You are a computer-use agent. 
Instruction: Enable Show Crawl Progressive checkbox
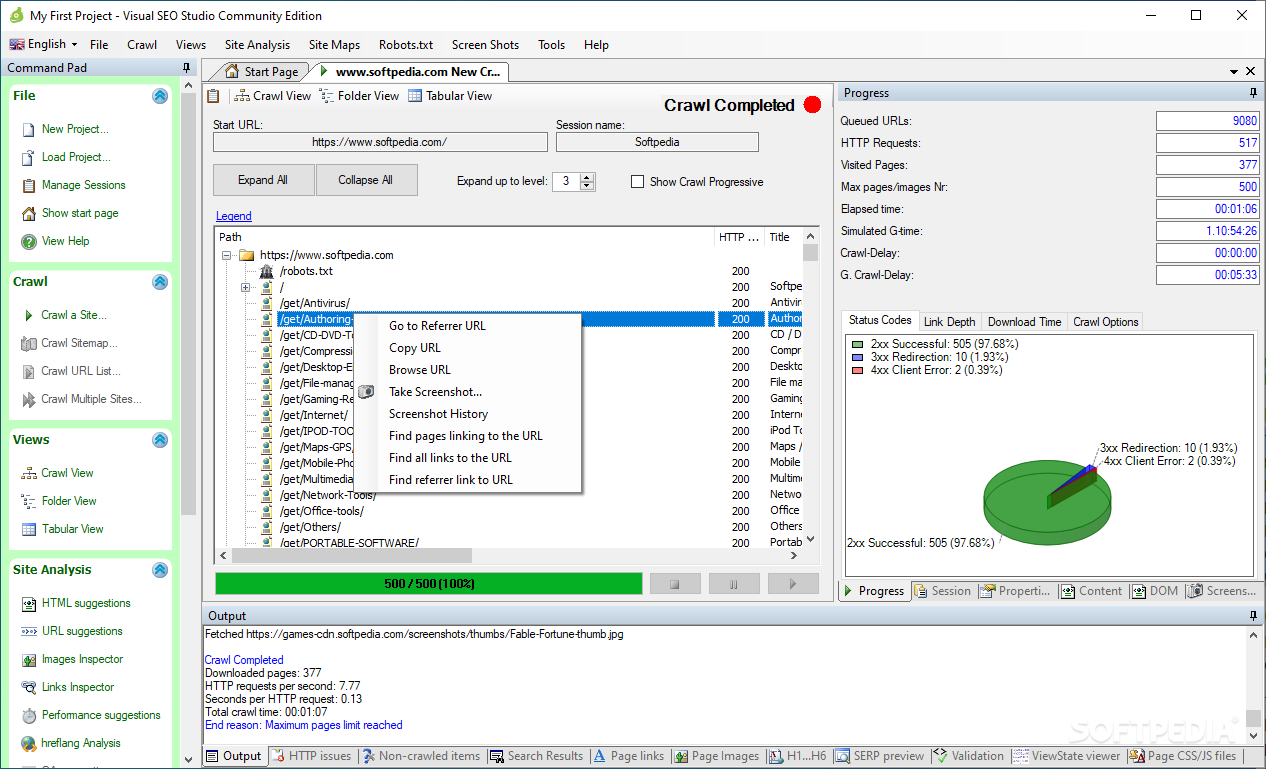[x=637, y=182]
